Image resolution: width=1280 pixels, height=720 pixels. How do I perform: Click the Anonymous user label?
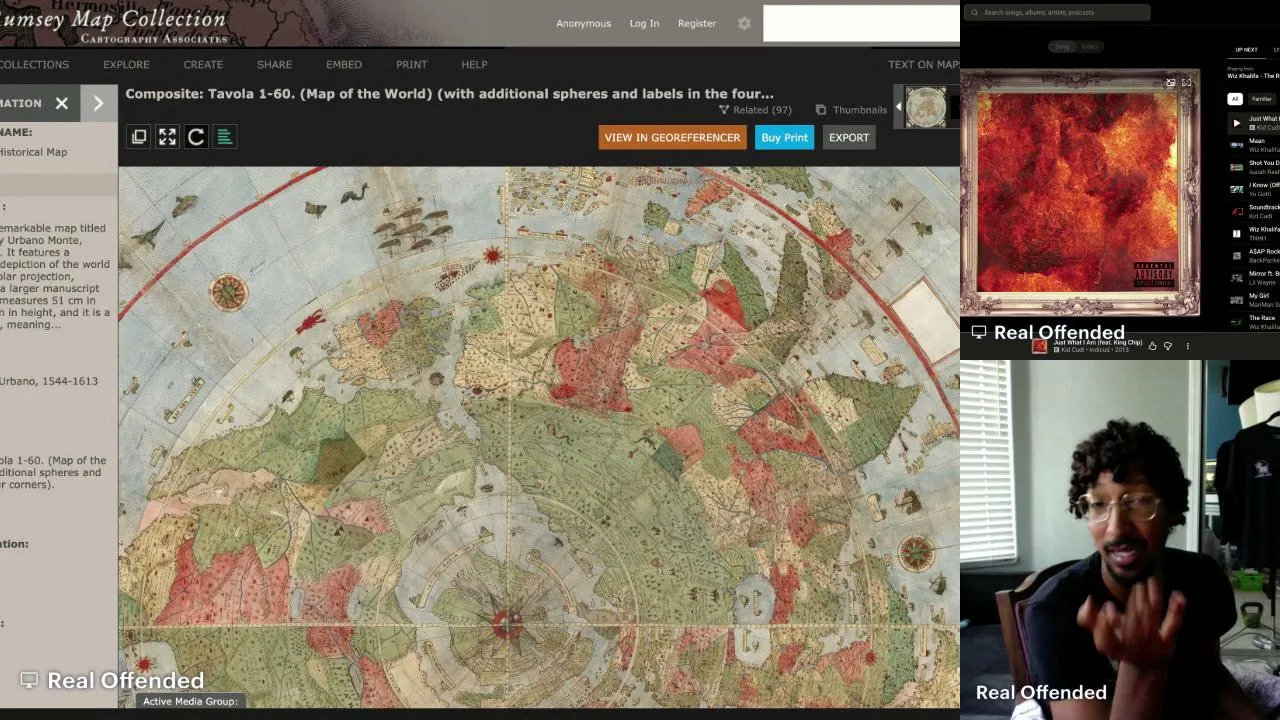583,23
